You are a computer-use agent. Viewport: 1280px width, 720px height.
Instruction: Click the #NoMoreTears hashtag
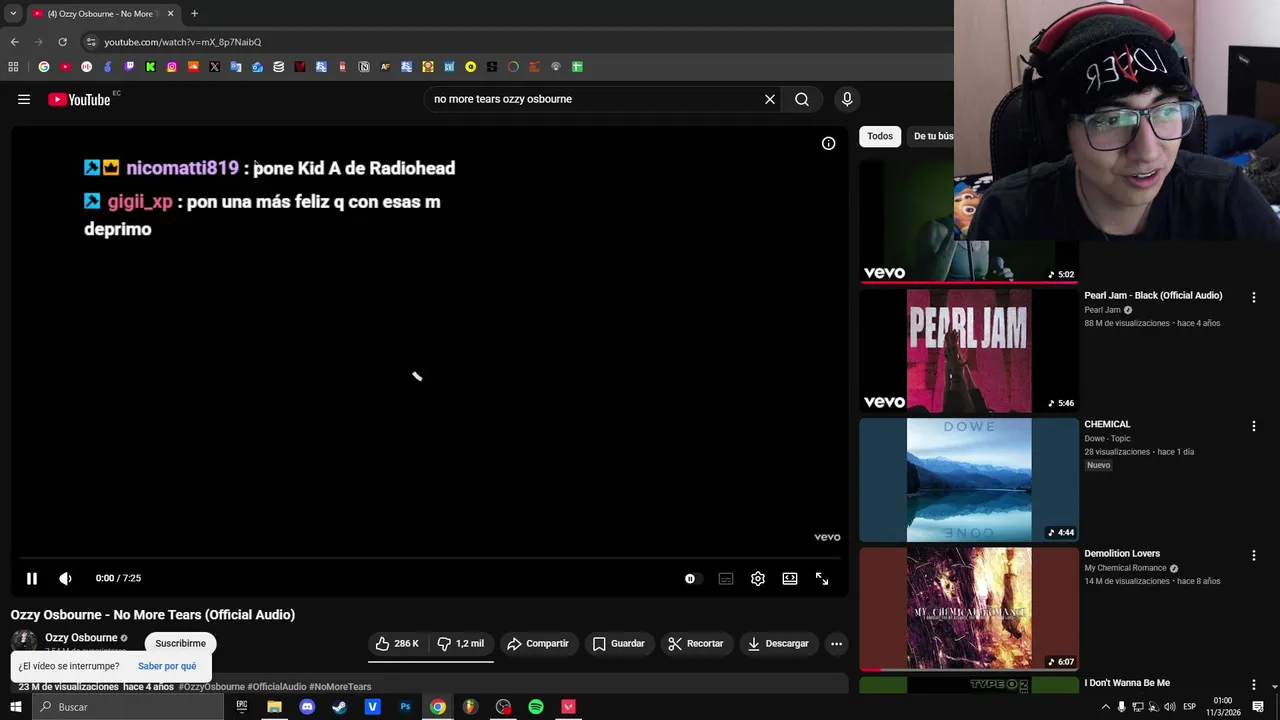tap(340, 687)
